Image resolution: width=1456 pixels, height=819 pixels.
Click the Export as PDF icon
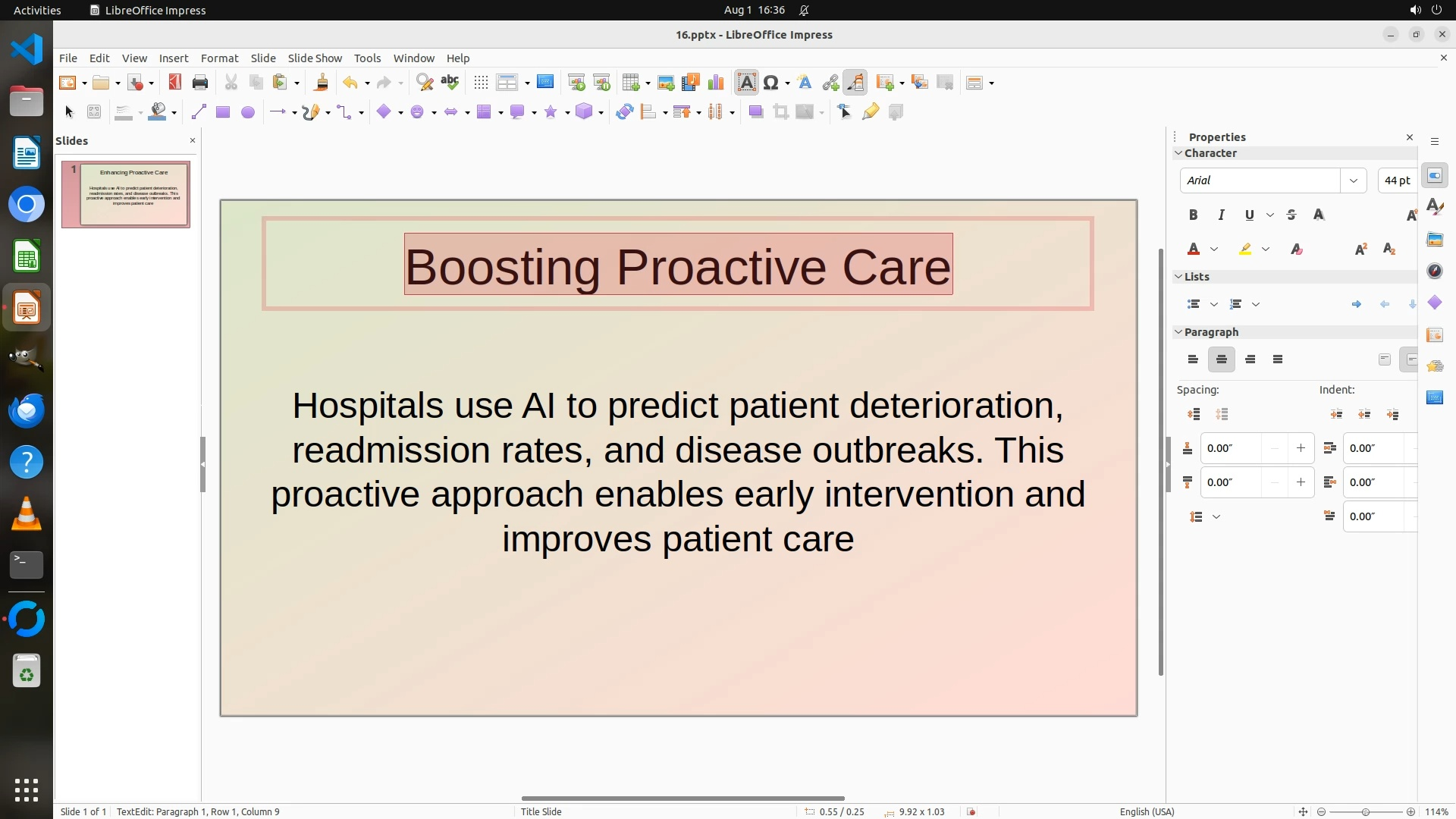click(174, 83)
